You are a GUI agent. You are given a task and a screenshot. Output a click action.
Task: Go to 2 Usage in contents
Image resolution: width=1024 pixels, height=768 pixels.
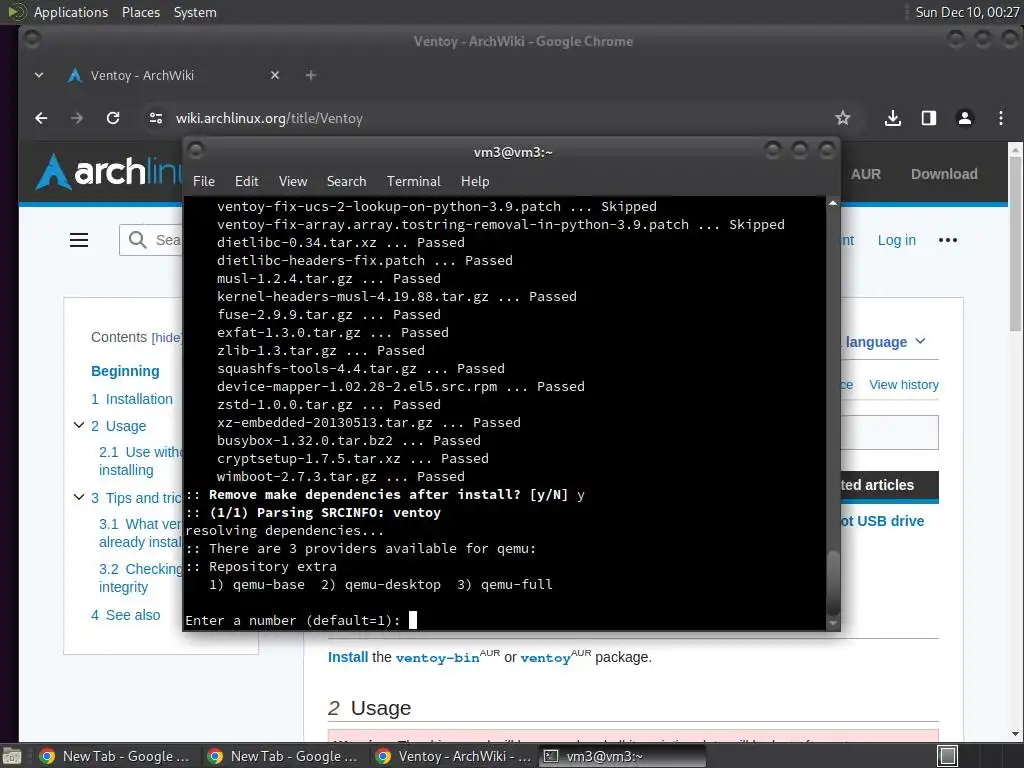(x=119, y=426)
